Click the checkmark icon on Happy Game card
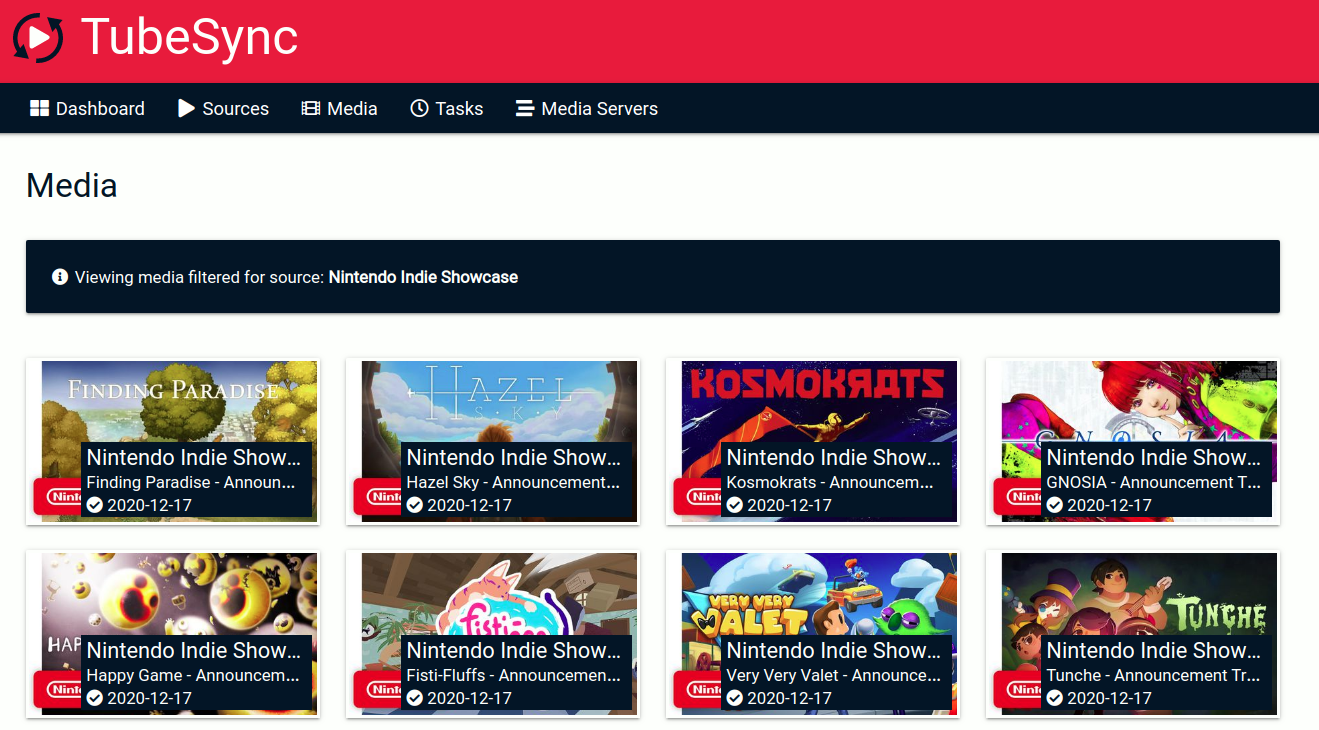1319x730 pixels. tap(95, 698)
